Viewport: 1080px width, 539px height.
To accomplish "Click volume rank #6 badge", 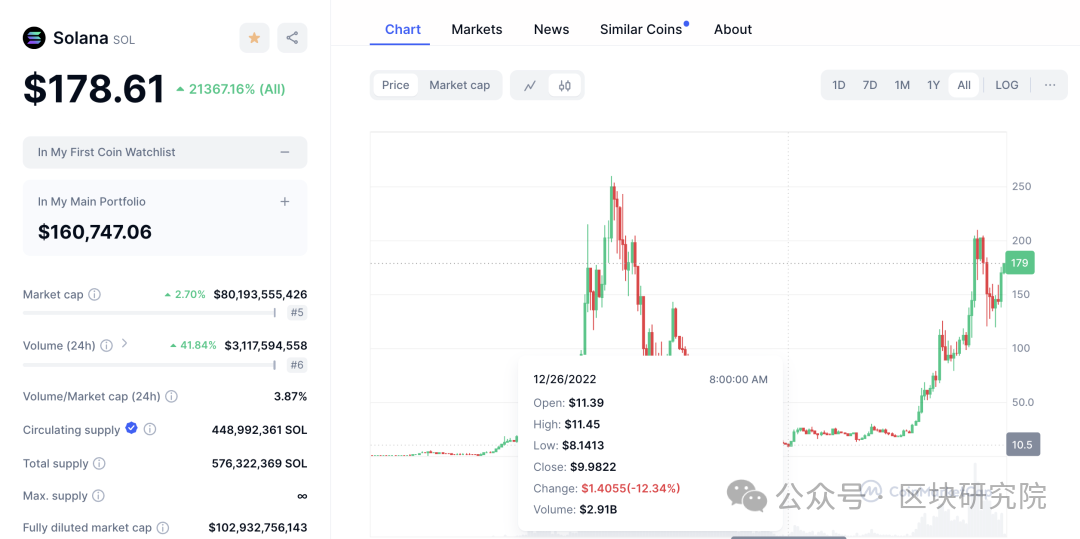I will tap(297, 365).
